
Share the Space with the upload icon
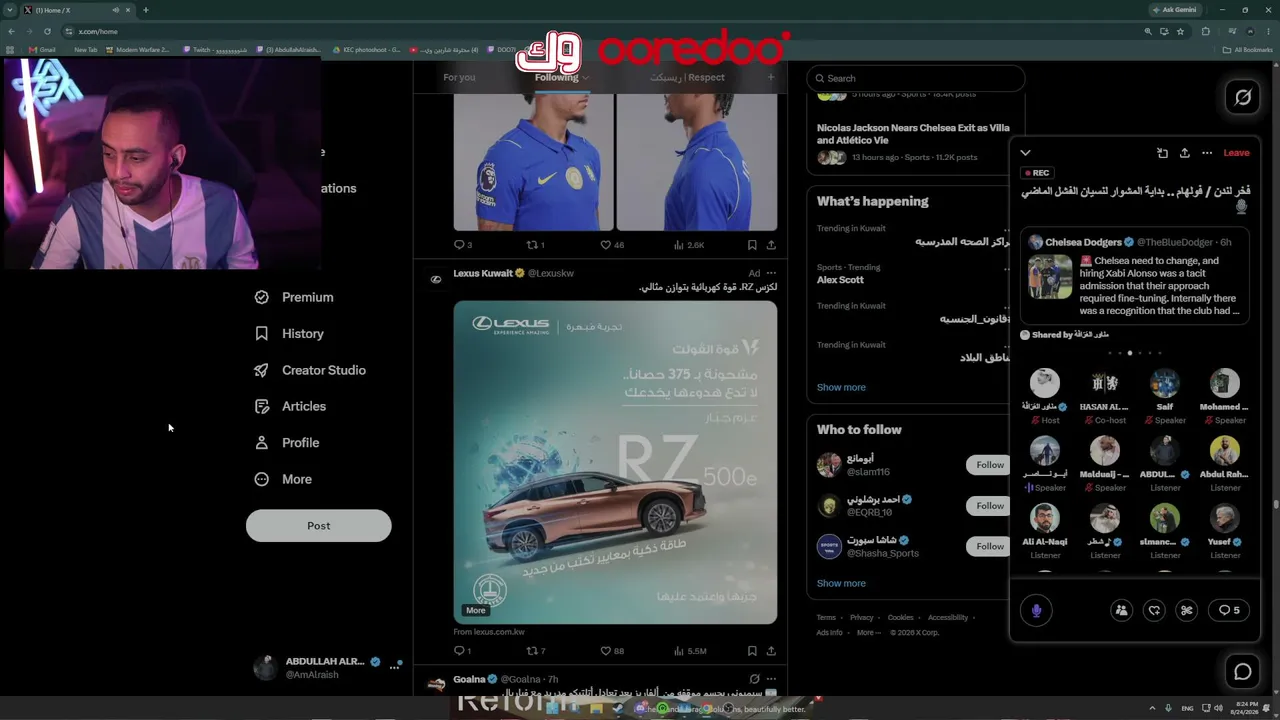(x=1185, y=153)
